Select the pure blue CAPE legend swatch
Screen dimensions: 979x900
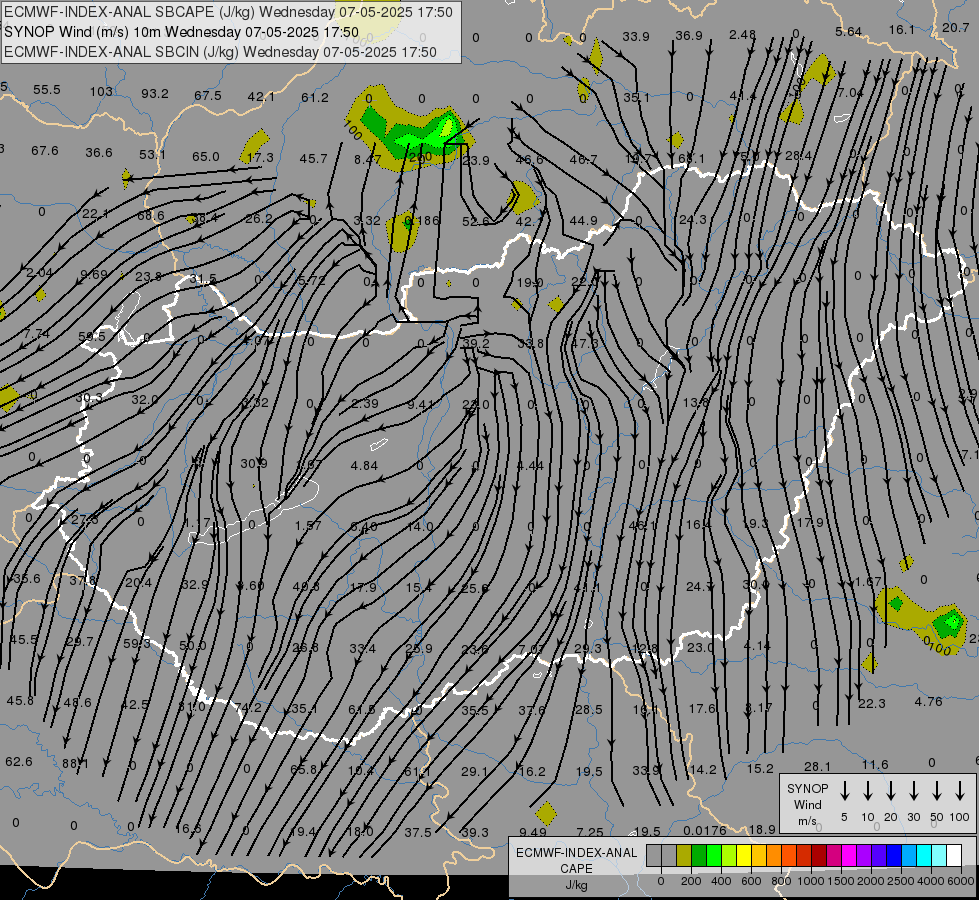coord(893,856)
